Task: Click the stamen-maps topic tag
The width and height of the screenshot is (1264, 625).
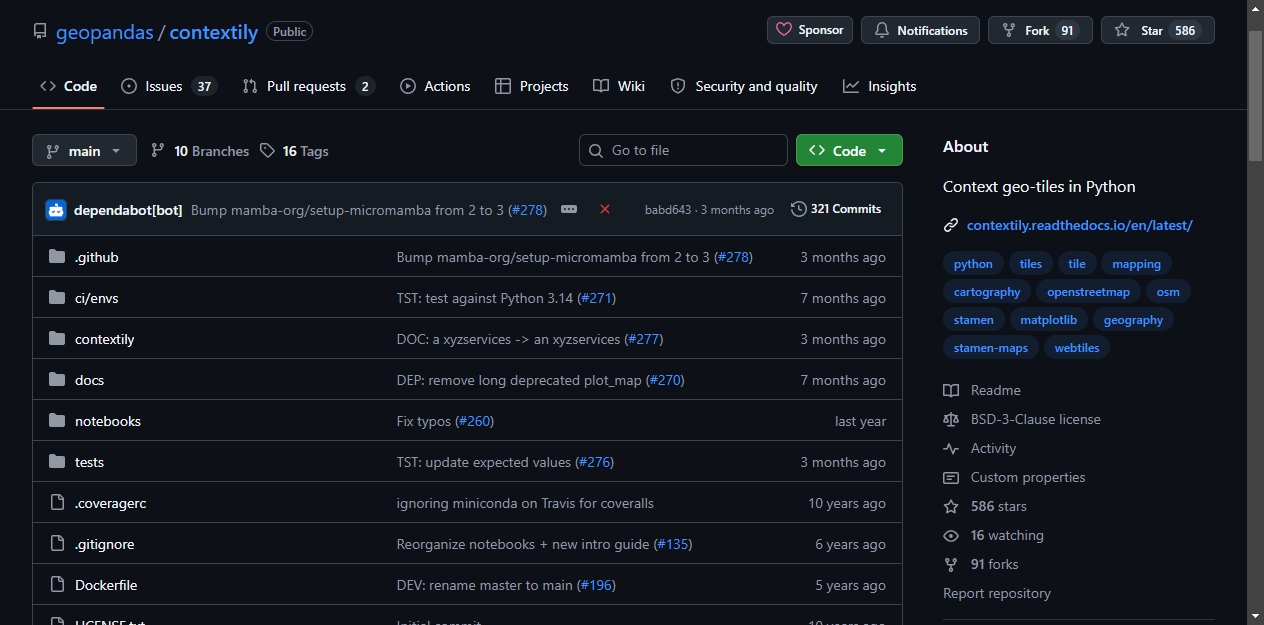Action: point(991,348)
